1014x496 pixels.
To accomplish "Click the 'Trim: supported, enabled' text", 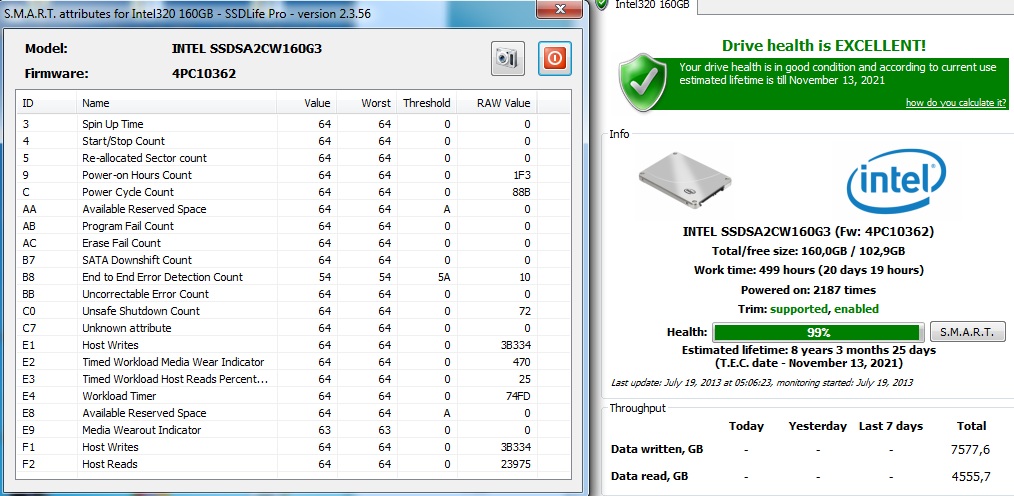I will tap(810, 309).
